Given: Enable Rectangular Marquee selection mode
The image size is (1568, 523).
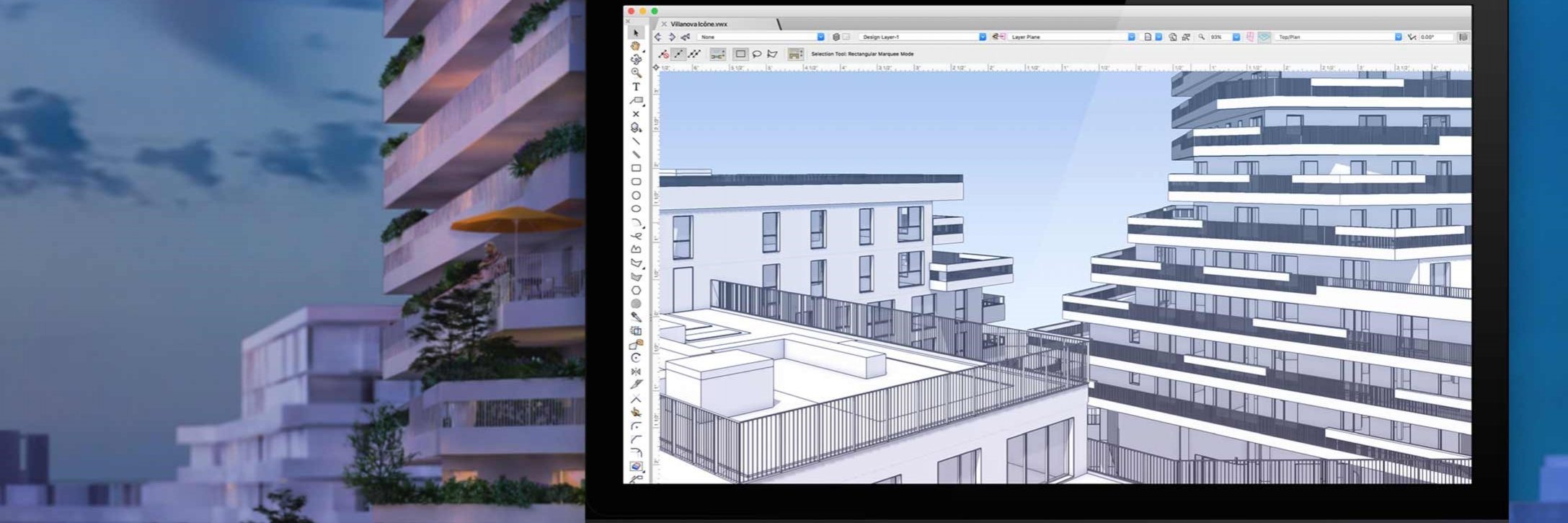Looking at the screenshot, I should (x=740, y=54).
